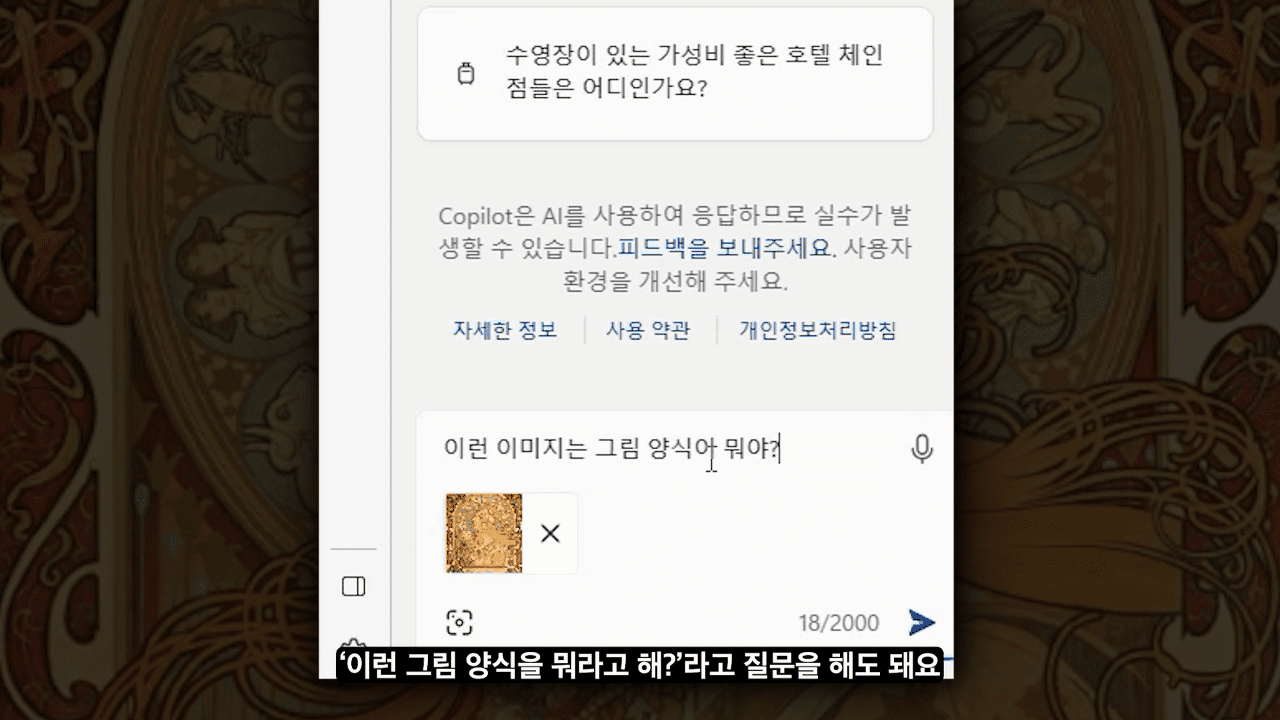The width and height of the screenshot is (1280, 720).
Task: Open the screenshot capture icon below the image
Action: (x=459, y=623)
